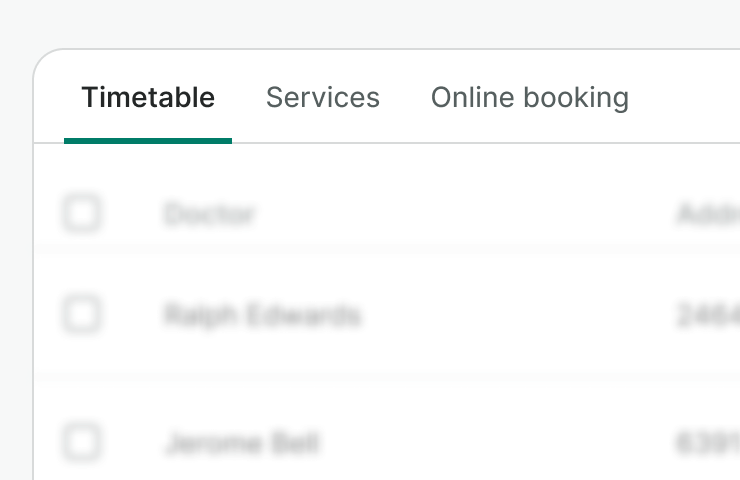Select the Jerome Bell name entry

pos(242,442)
